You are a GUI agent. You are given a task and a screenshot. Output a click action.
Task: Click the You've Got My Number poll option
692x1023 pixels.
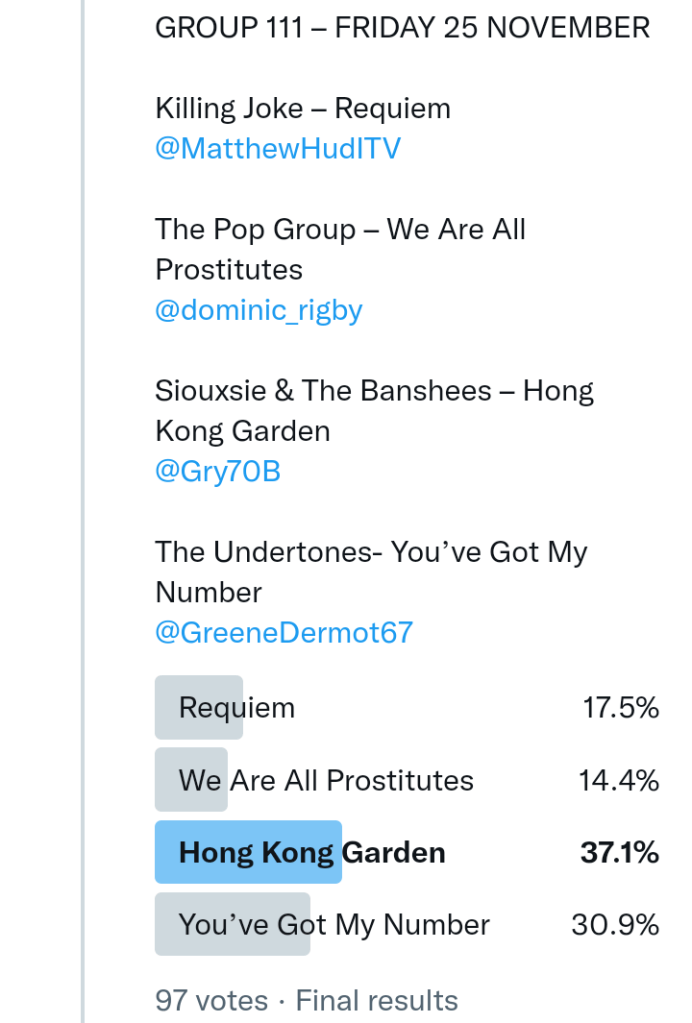tap(334, 925)
